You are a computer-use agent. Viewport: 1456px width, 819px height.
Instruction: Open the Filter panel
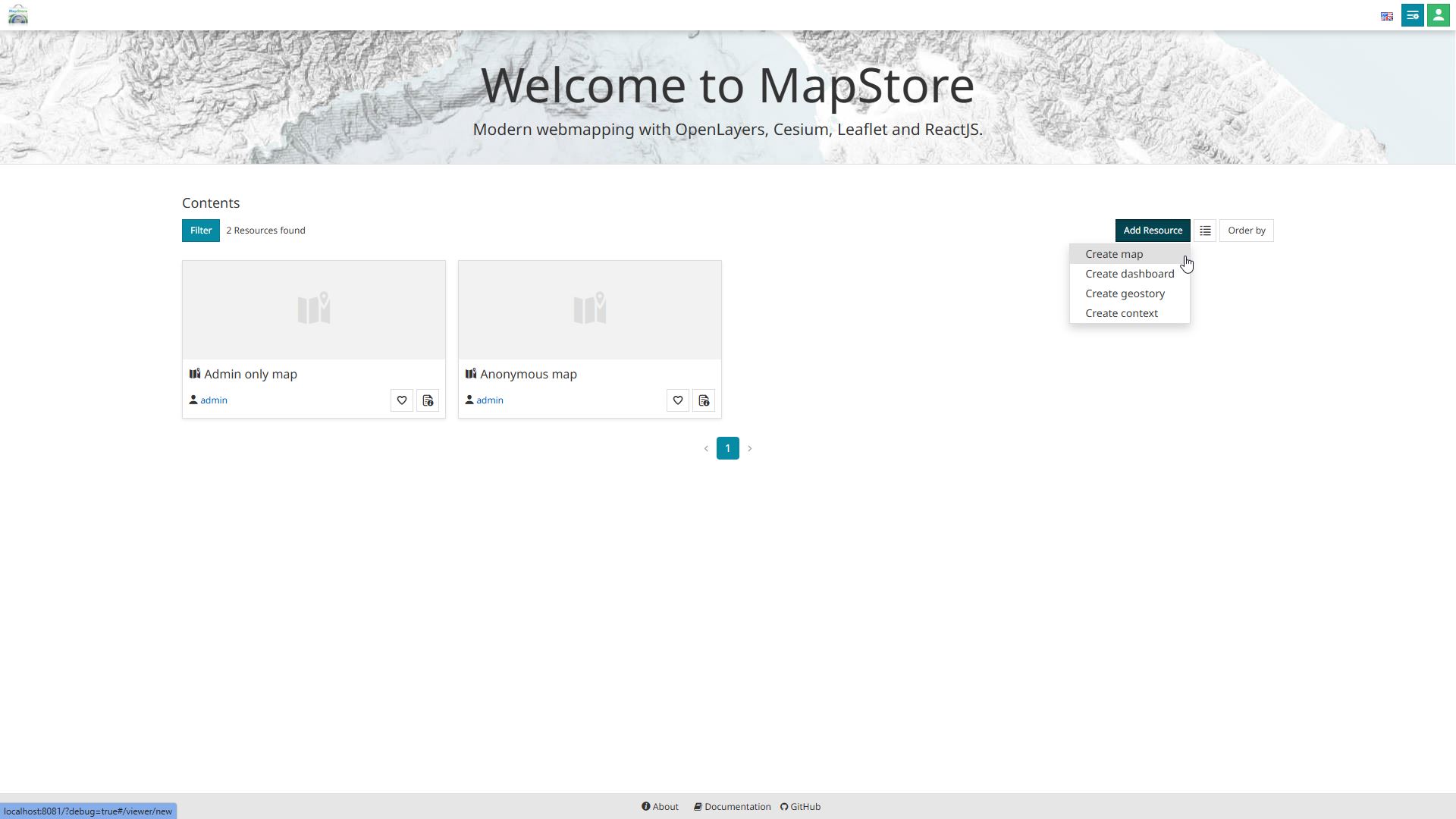tap(201, 231)
